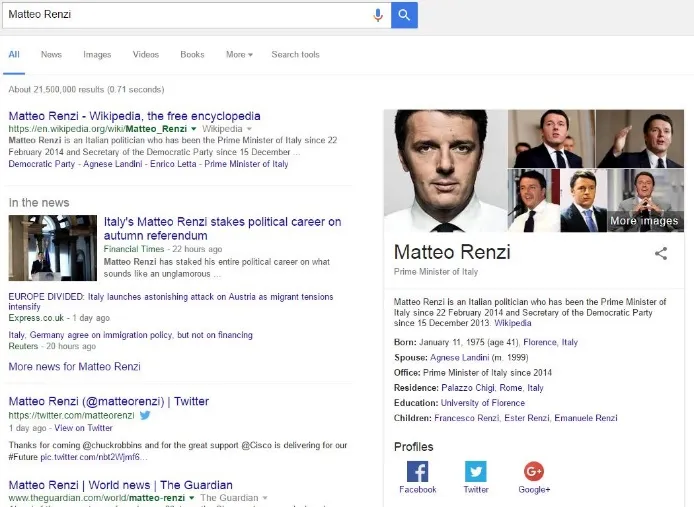Click the 'In the news' heading
694x507 pixels.
(39, 203)
